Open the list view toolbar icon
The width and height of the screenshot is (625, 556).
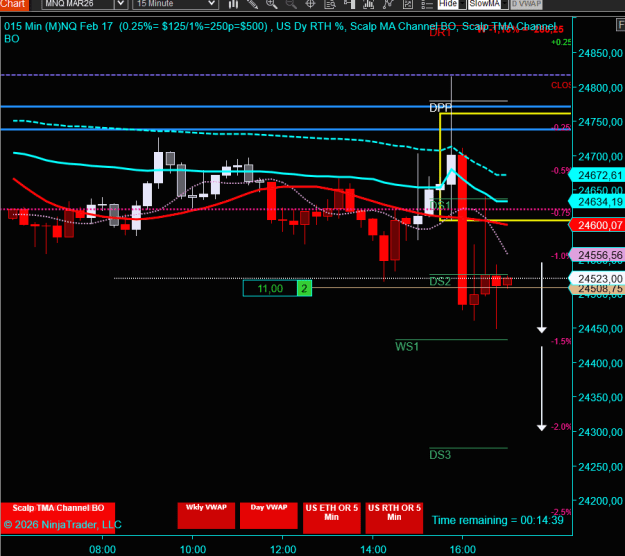coord(427,4)
